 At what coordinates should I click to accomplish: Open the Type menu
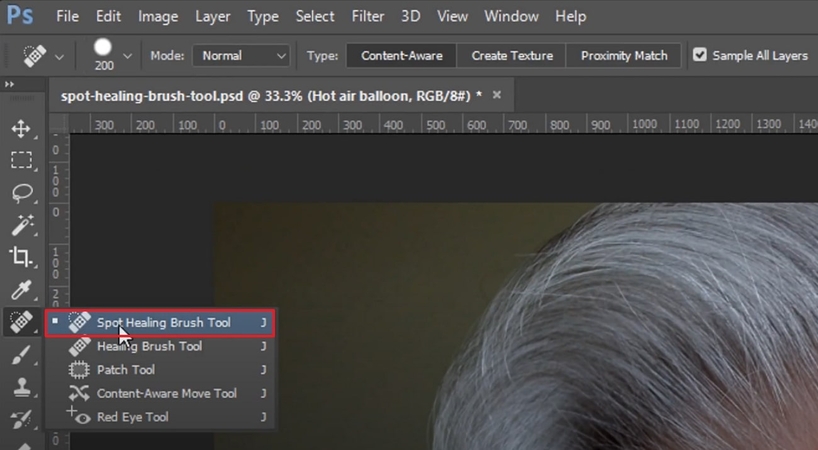click(x=262, y=16)
